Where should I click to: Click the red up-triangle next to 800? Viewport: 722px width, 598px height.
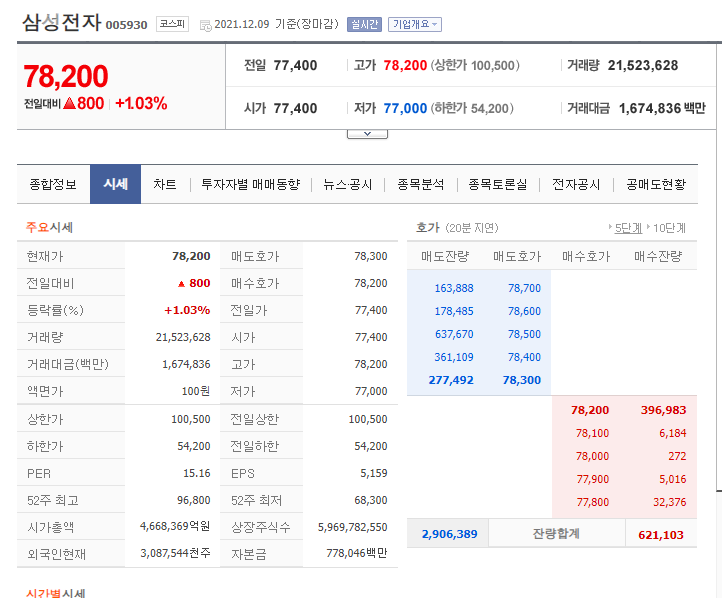pyautogui.click(x=70, y=103)
